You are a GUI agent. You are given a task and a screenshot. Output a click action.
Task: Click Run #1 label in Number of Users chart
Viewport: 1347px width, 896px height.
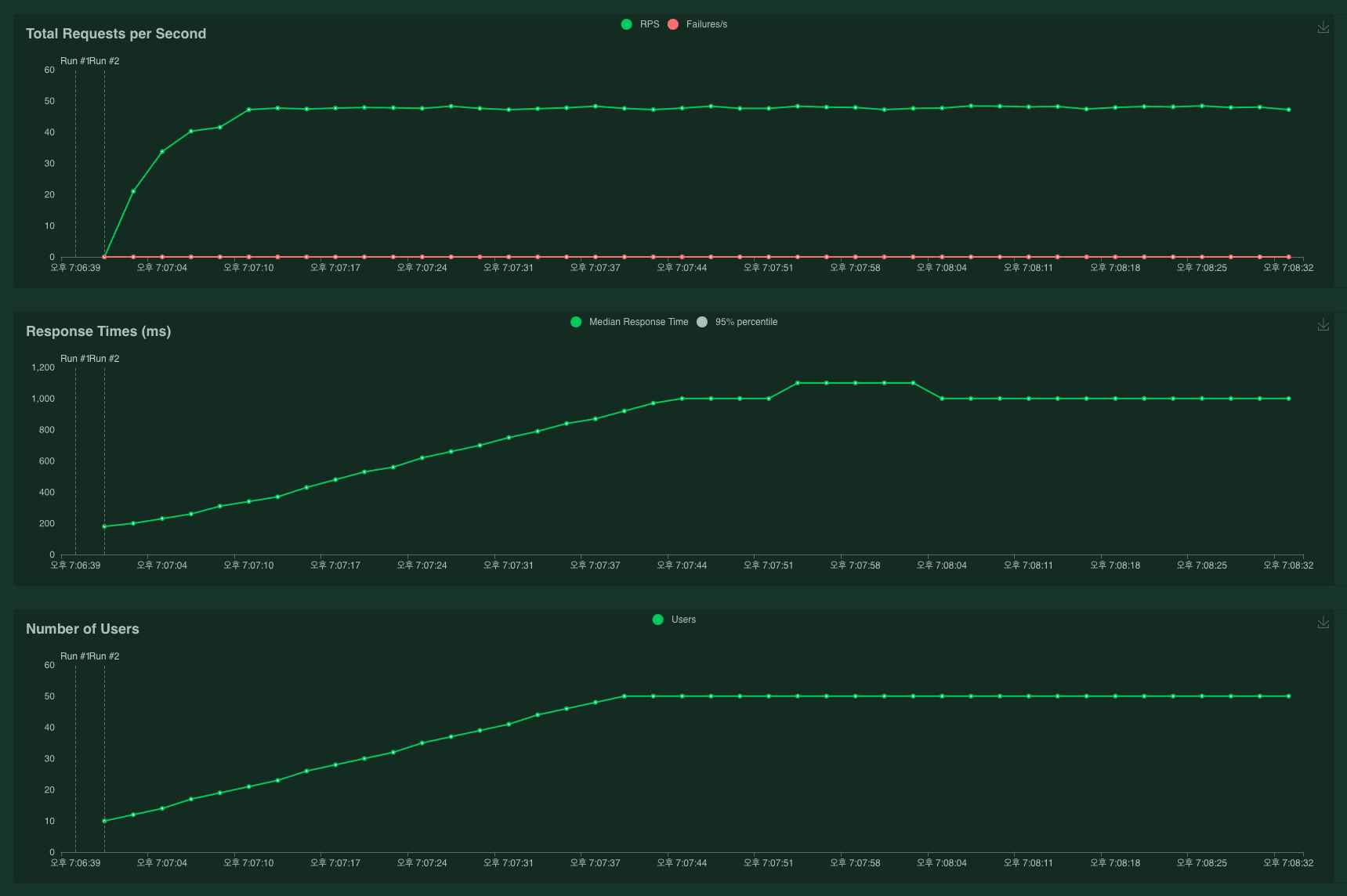(x=74, y=656)
